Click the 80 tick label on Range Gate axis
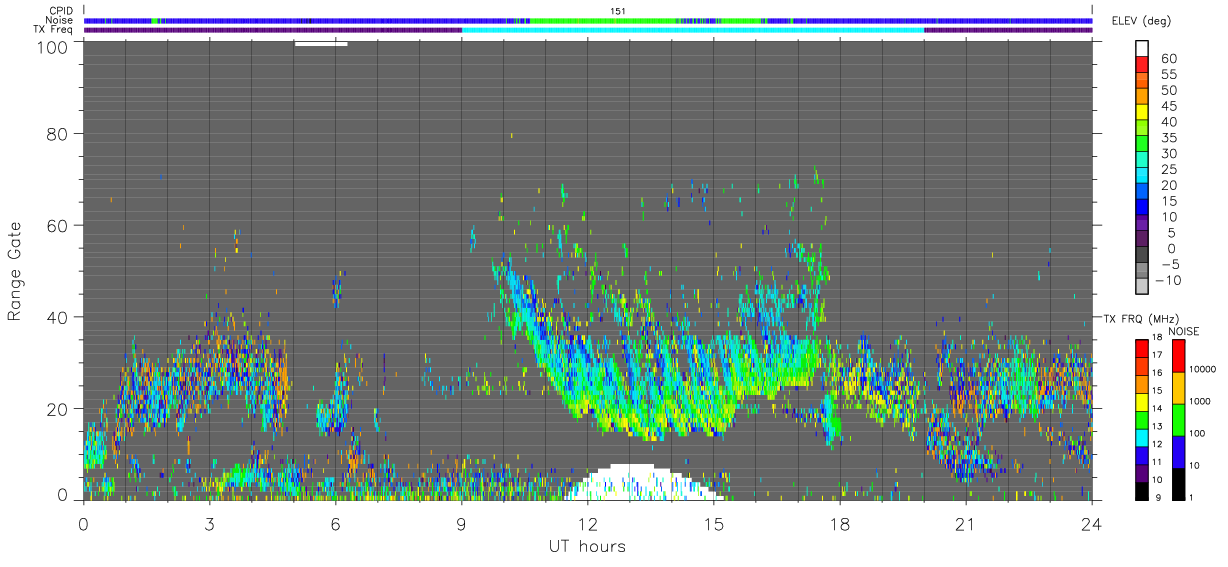This screenshot has width=1228, height=567. pyautogui.click(x=57, y=133)
